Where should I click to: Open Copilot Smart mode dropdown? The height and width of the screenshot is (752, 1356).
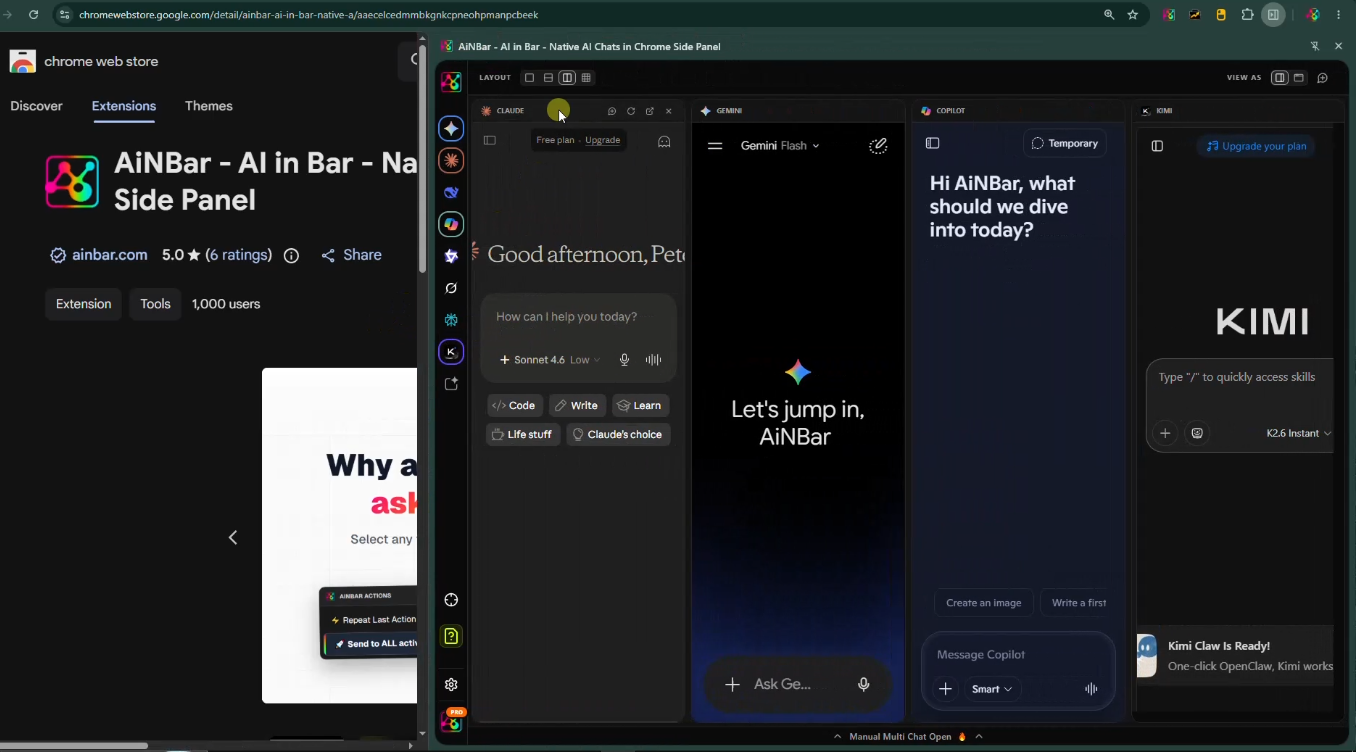pos(992,689)
